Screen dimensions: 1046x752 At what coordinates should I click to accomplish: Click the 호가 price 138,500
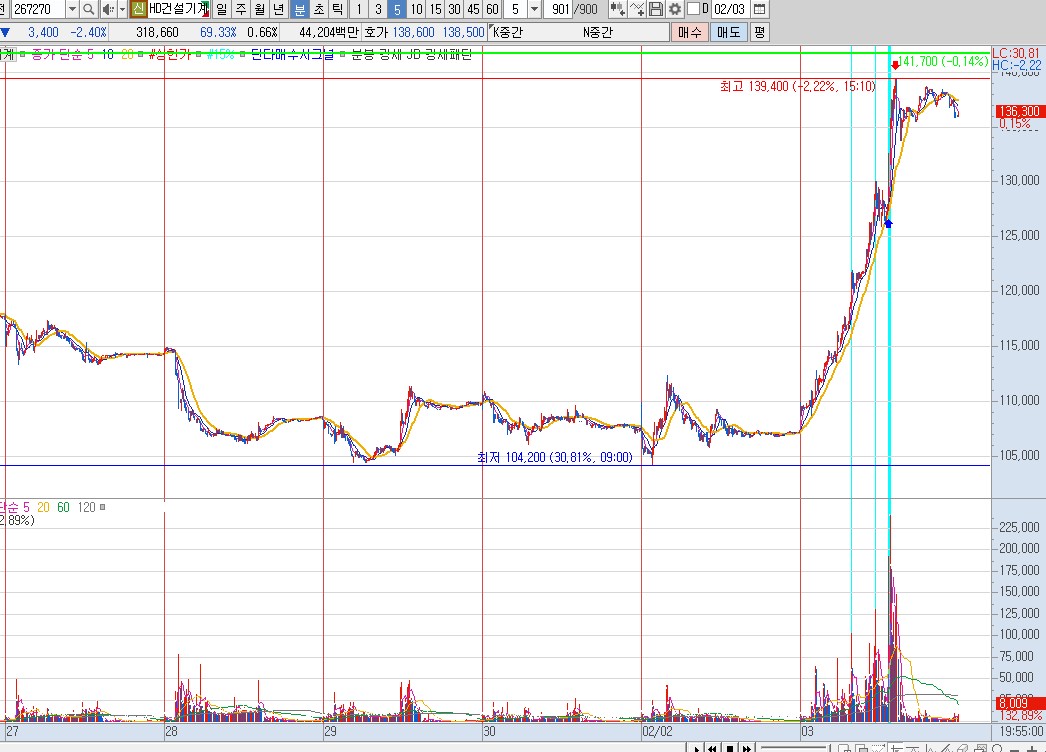464,32
